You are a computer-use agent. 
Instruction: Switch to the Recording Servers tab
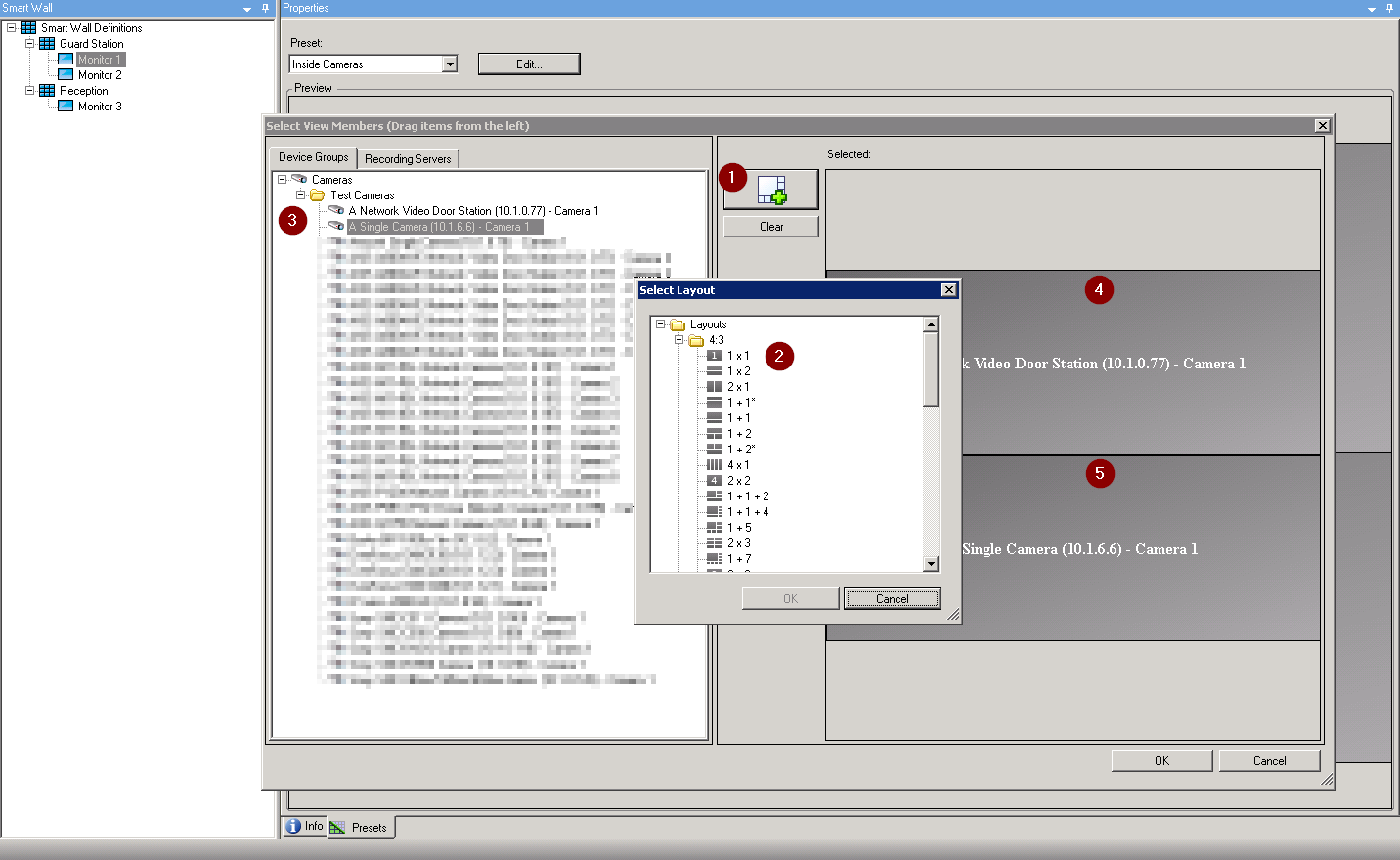[x=409, y=157]
